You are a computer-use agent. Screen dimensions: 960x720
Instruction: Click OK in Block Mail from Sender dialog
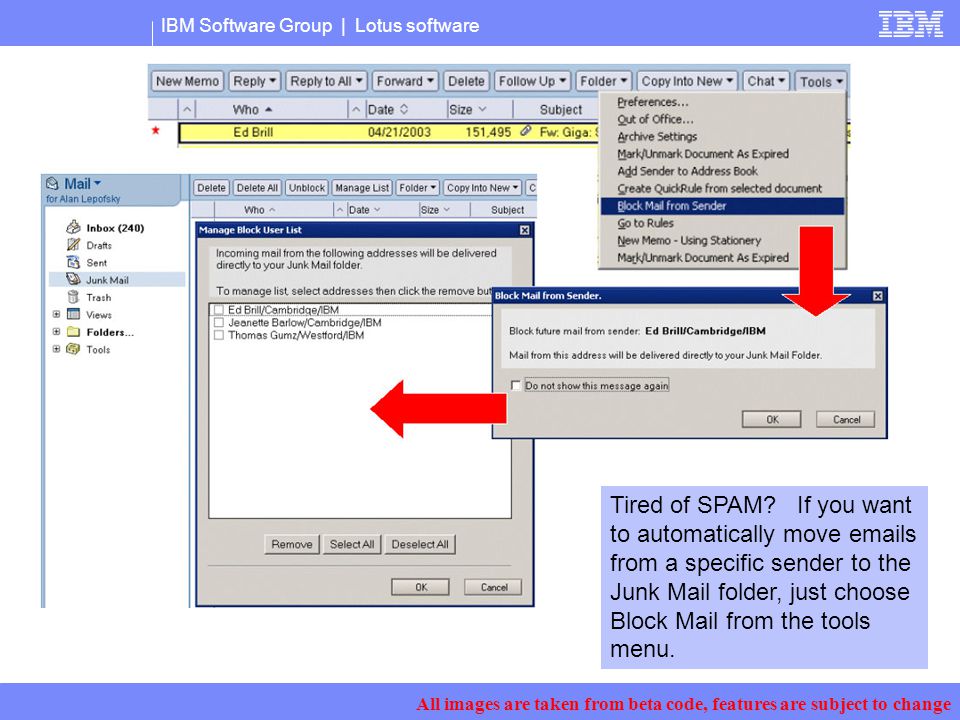(771, 419)
